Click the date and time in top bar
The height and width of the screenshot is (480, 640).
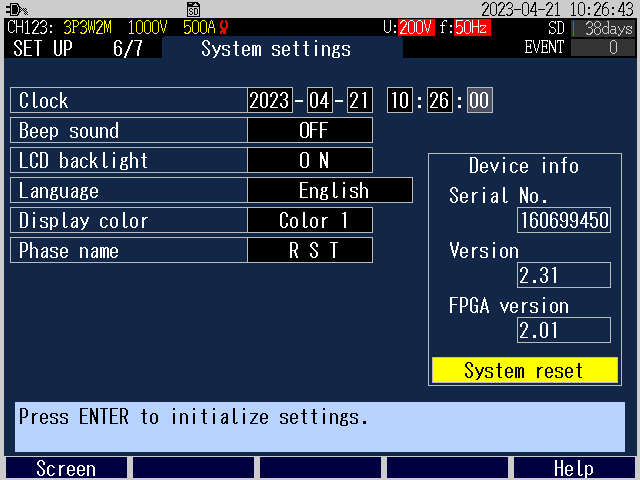click(558, 9)
